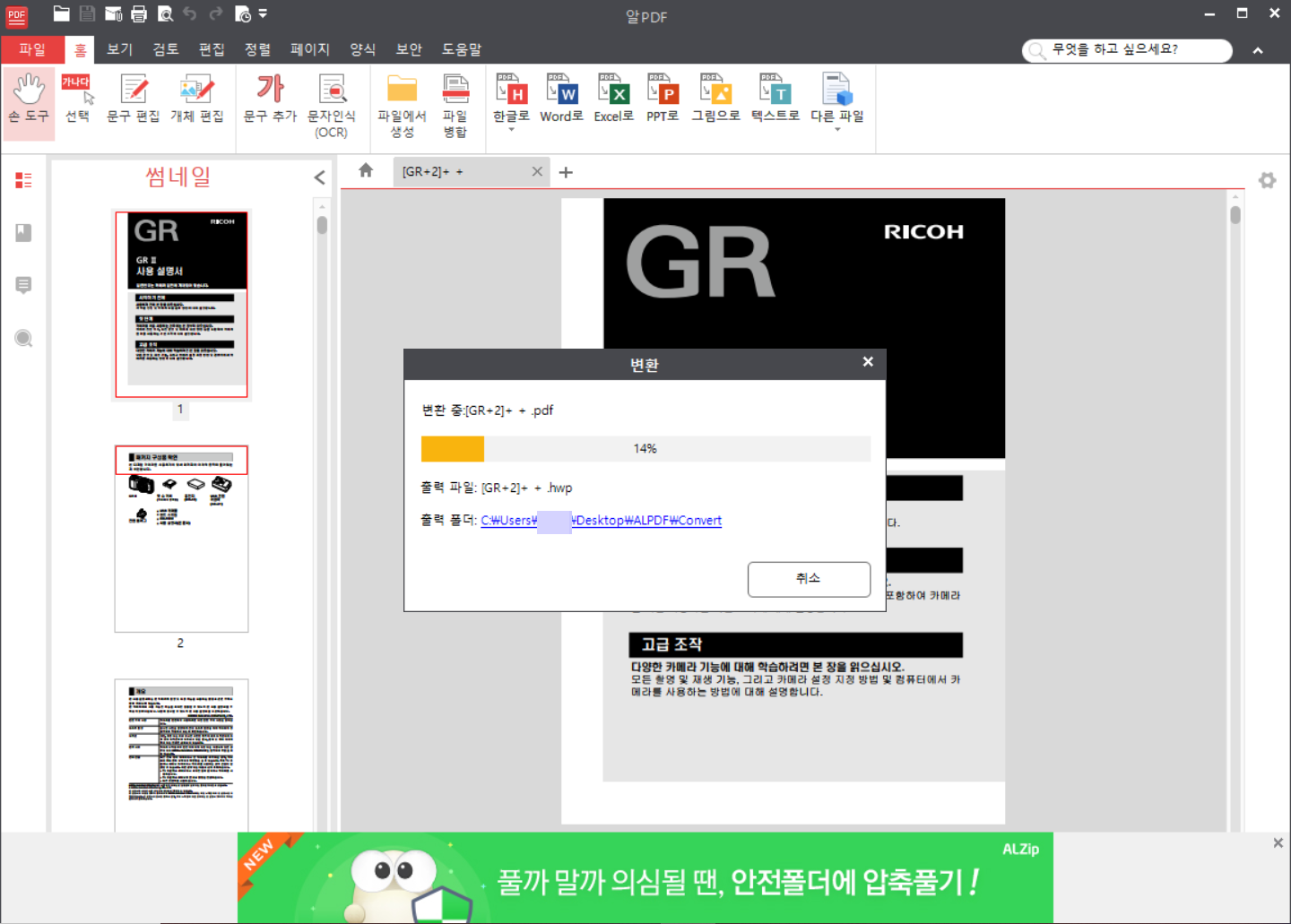Screen dimensions: 1291x924
Task: Close the [GR+2]+ + document tab
Action: (537, 171)
